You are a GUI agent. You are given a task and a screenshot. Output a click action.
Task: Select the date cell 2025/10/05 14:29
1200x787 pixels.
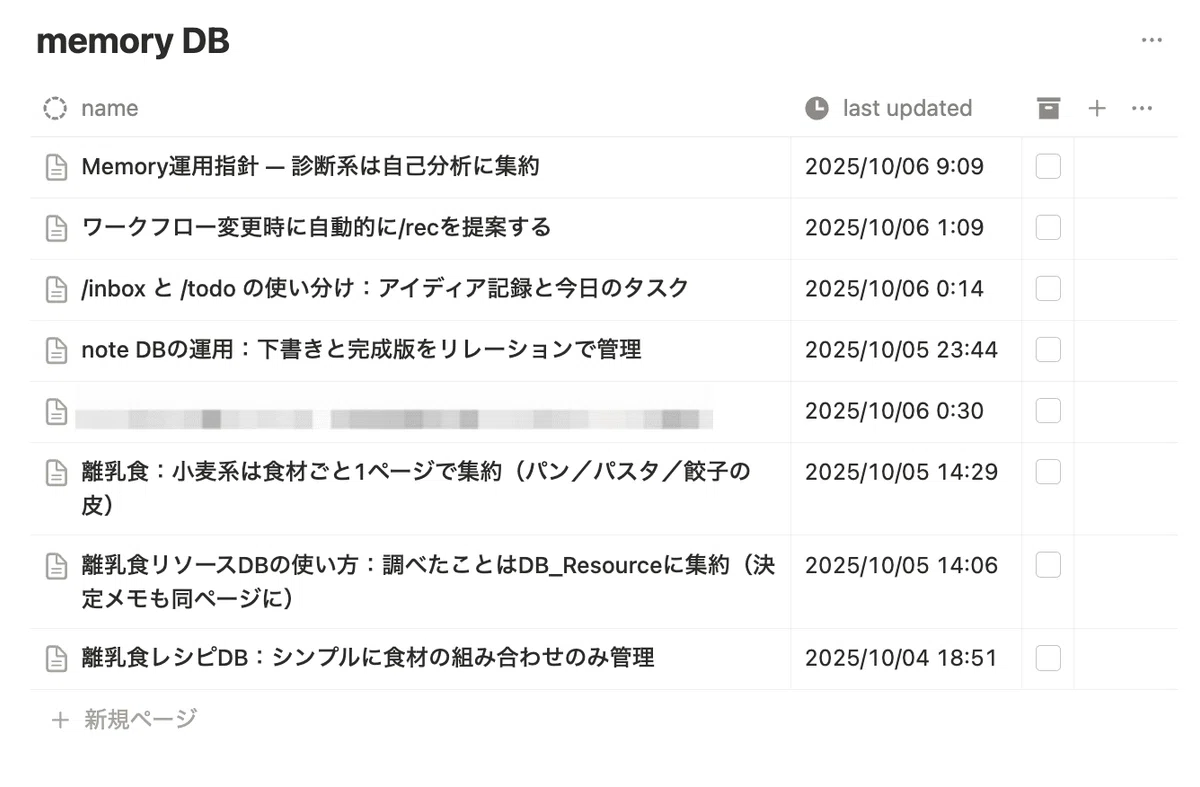[901, 471]
